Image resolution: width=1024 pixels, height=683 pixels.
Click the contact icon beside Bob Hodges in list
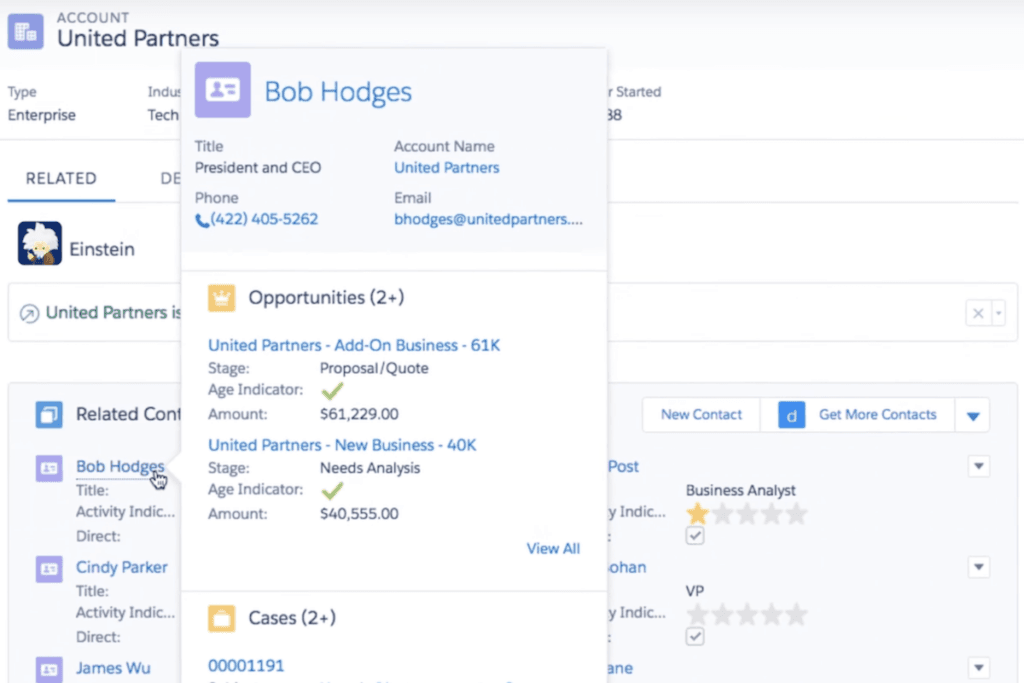click(49, 468)
